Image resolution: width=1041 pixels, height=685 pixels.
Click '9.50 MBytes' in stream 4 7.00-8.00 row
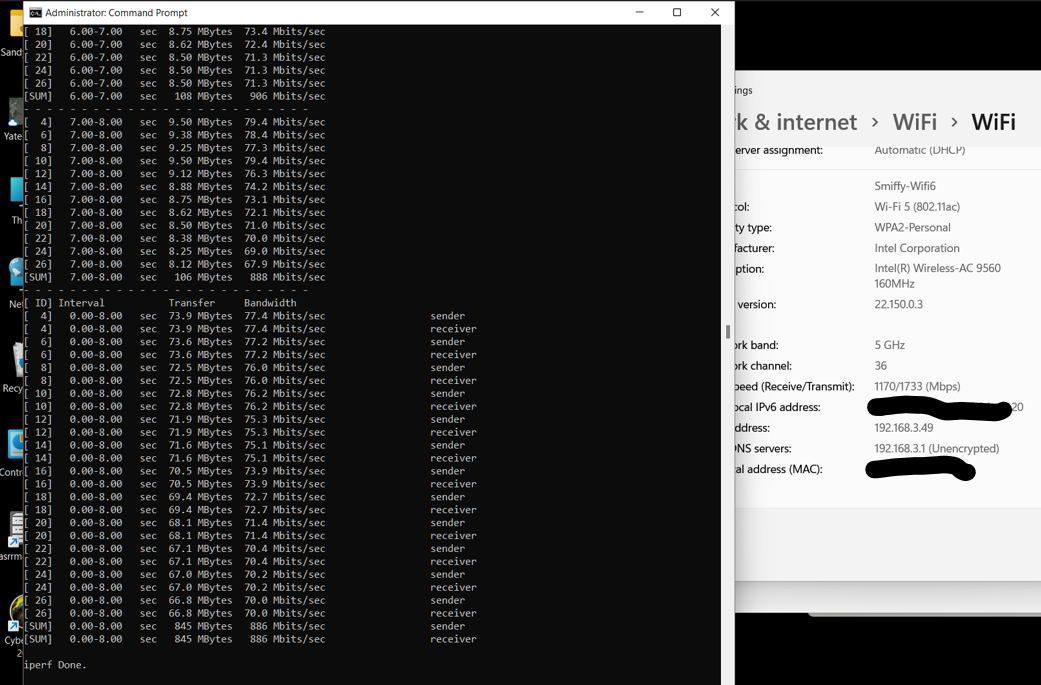200,122
